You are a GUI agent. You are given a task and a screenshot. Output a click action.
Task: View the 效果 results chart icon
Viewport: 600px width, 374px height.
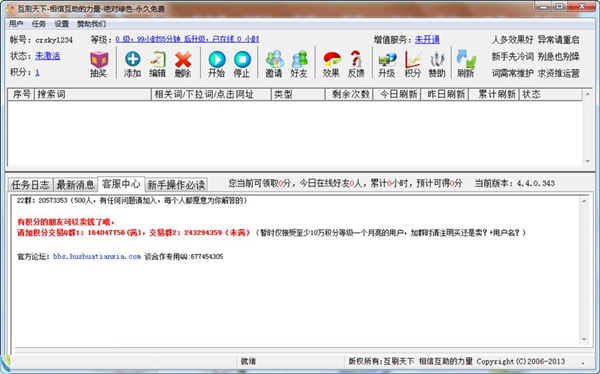coord(332,59)
